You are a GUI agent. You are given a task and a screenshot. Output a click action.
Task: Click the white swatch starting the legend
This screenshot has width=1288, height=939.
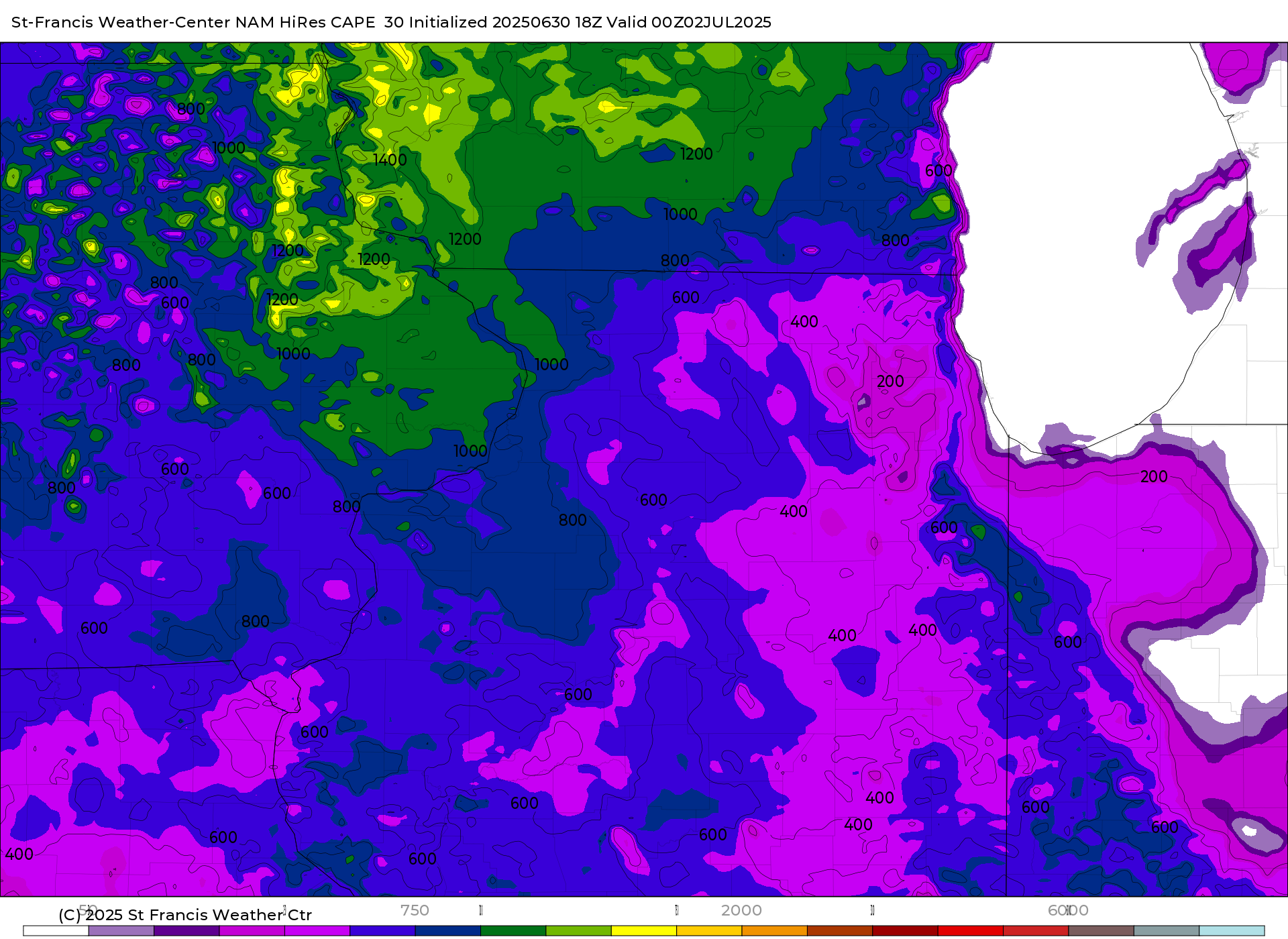[x=56, y=931]
